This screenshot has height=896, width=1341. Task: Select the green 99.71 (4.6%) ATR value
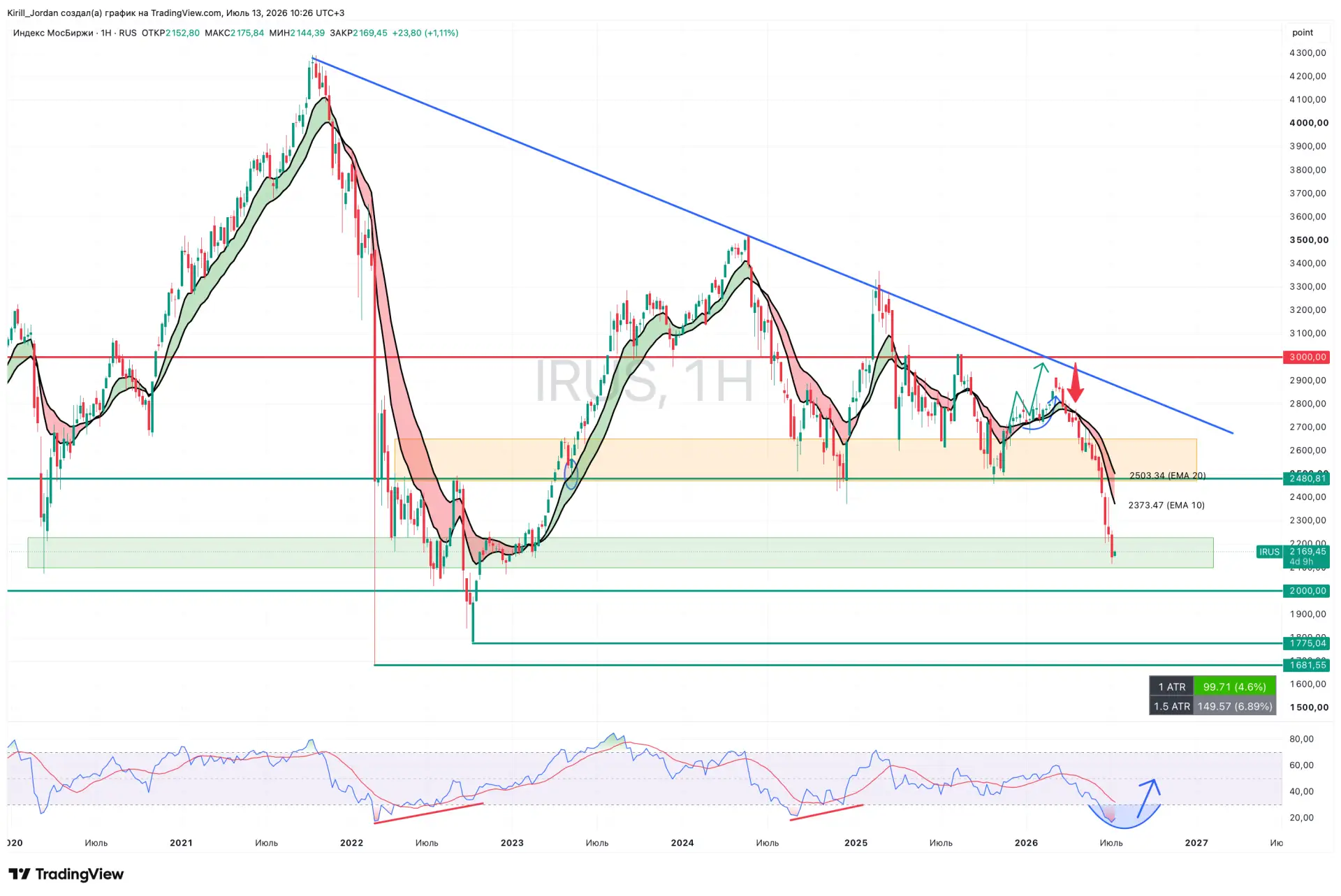pos(1234,686)
